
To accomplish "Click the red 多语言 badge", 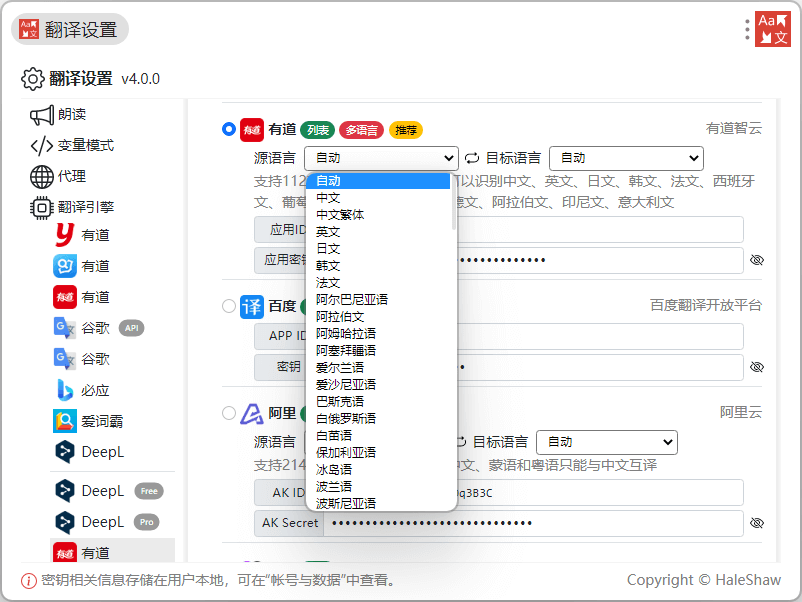I will point(362,130).
